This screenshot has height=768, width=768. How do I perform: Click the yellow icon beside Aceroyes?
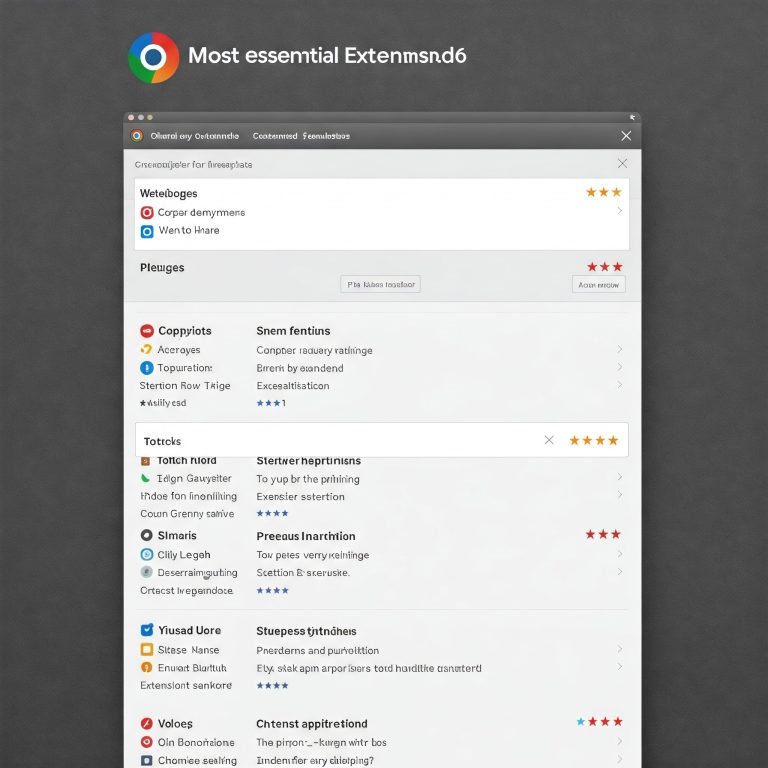(x=146, y=349)
